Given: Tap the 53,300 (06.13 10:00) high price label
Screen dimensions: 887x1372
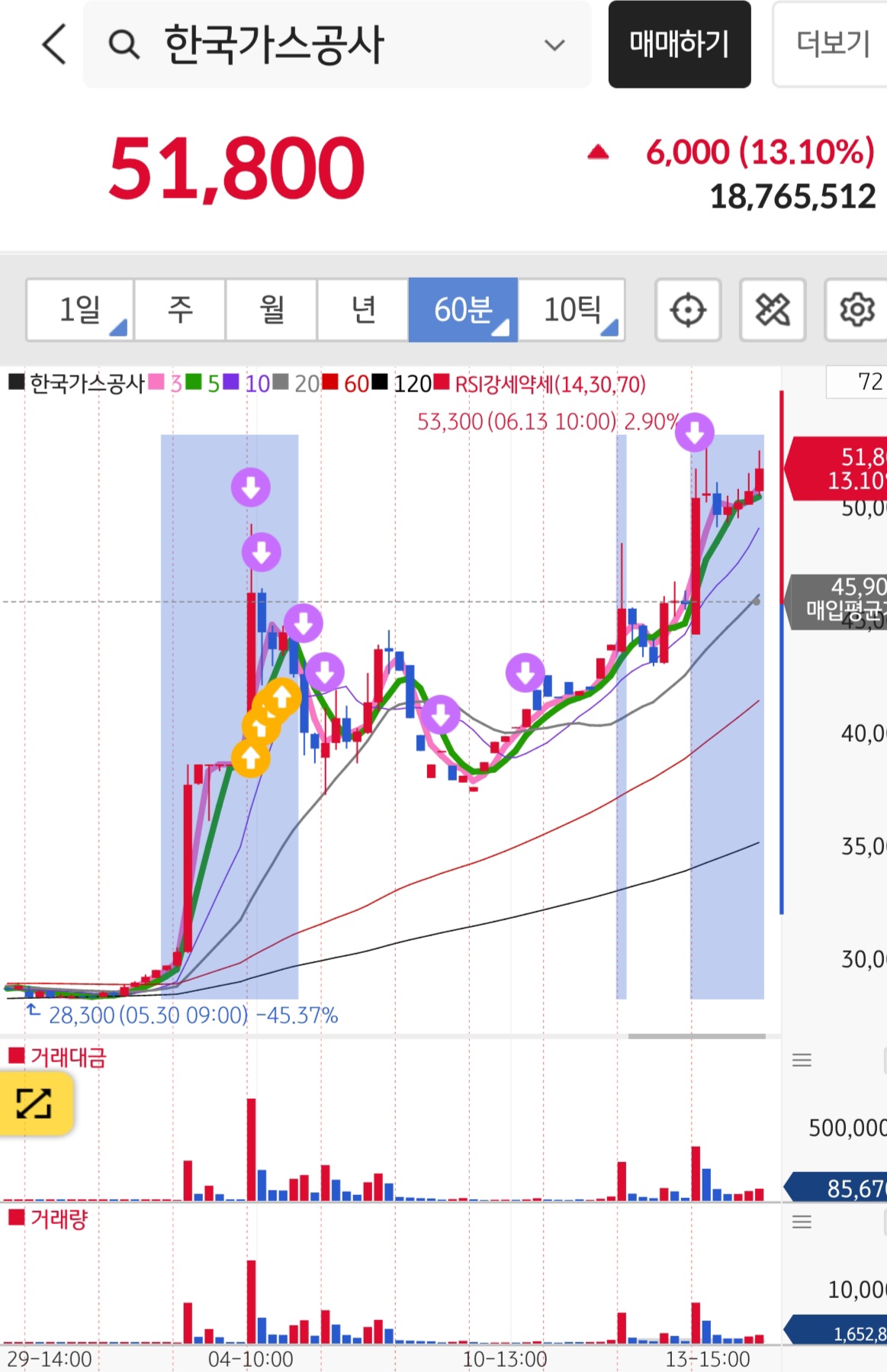Looking at the screenshot, I should [548, 421].
